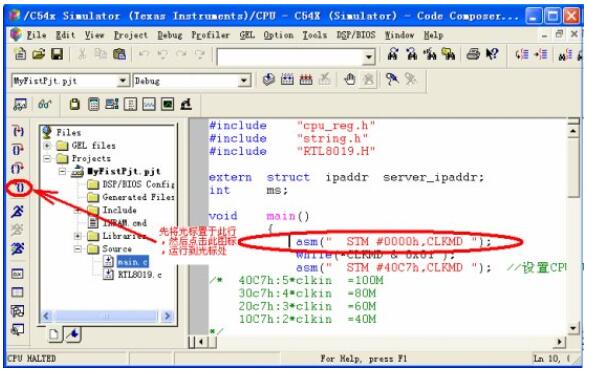594x374 pixels.
Task: Click the Run running-man icon in sidebar
Action: tap(17, 211)
